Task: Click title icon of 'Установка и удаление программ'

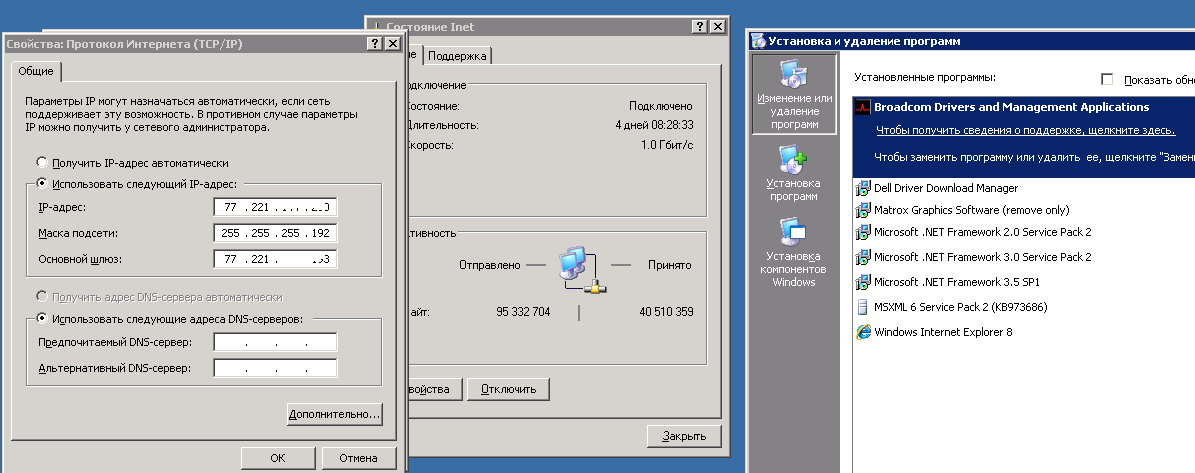Action: point(758,41)
